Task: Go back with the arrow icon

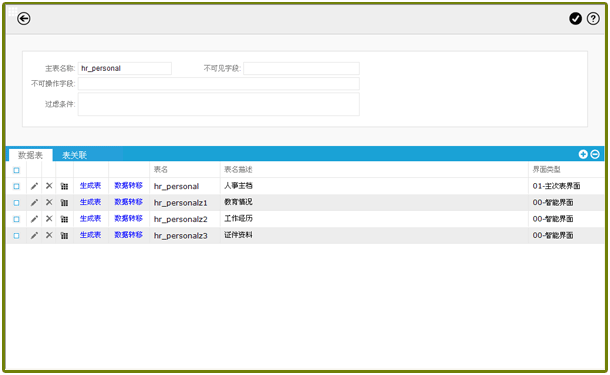Action: 24,18
